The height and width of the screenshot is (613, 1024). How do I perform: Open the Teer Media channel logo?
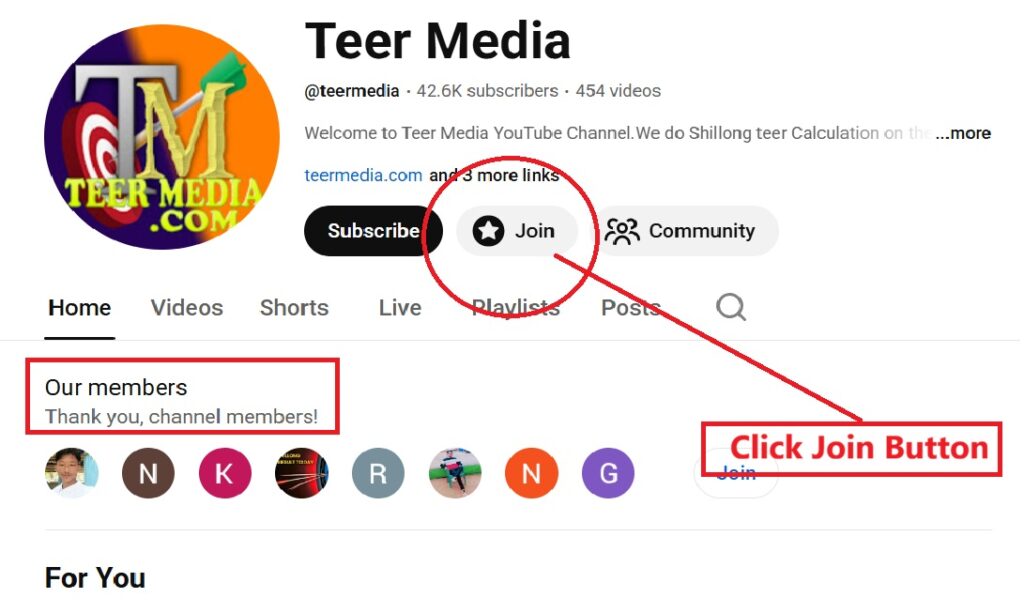pyautogui.click(x=162, y=137)
